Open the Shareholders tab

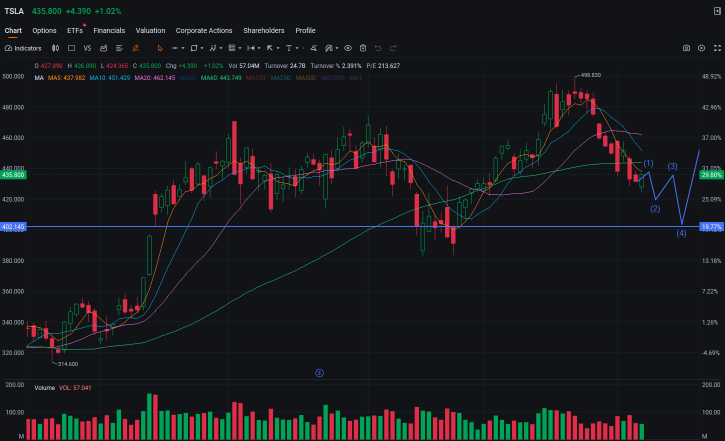click(264, 31)
